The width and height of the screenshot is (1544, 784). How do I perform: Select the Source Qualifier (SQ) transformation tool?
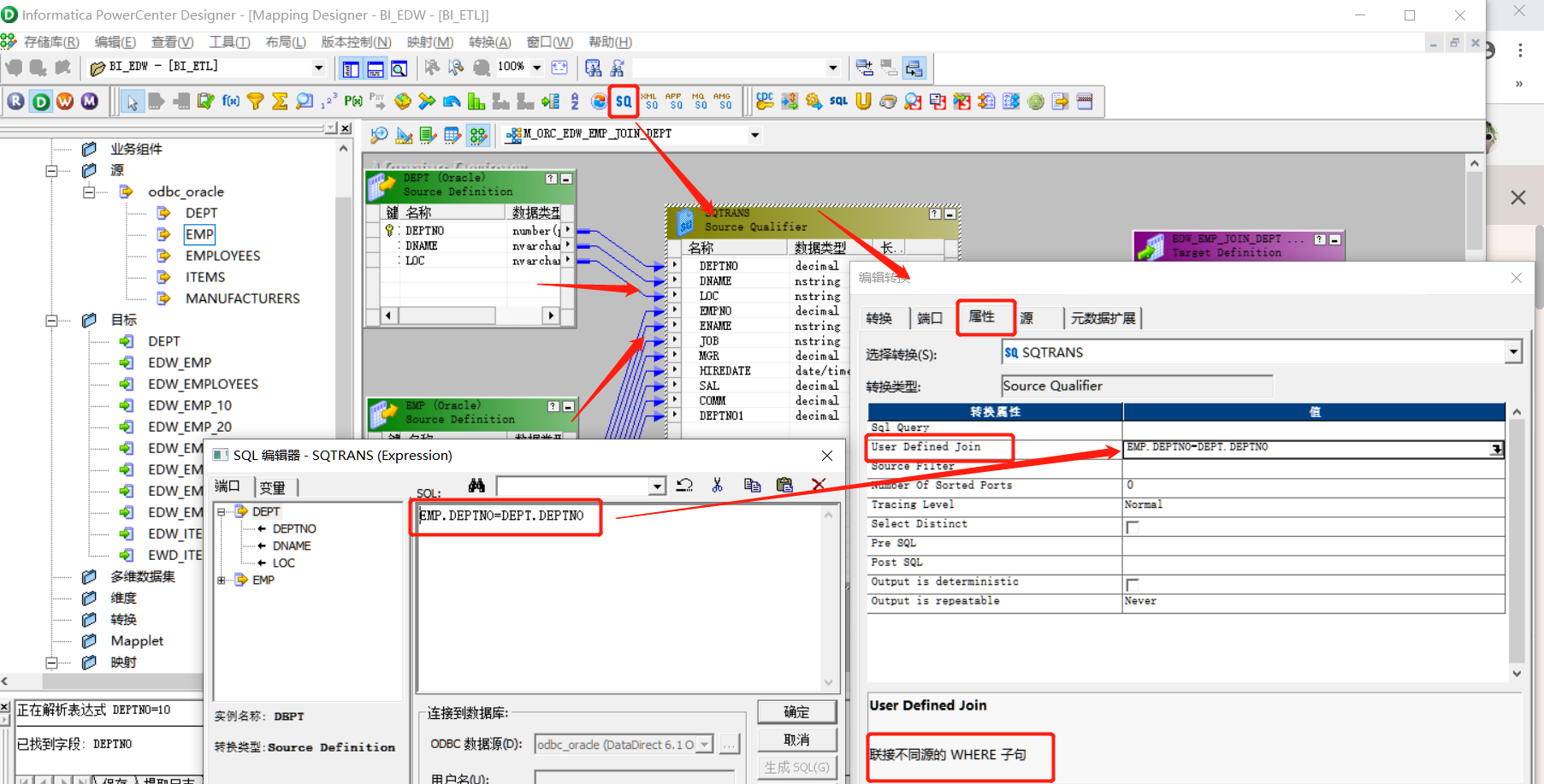coord(624,102)
